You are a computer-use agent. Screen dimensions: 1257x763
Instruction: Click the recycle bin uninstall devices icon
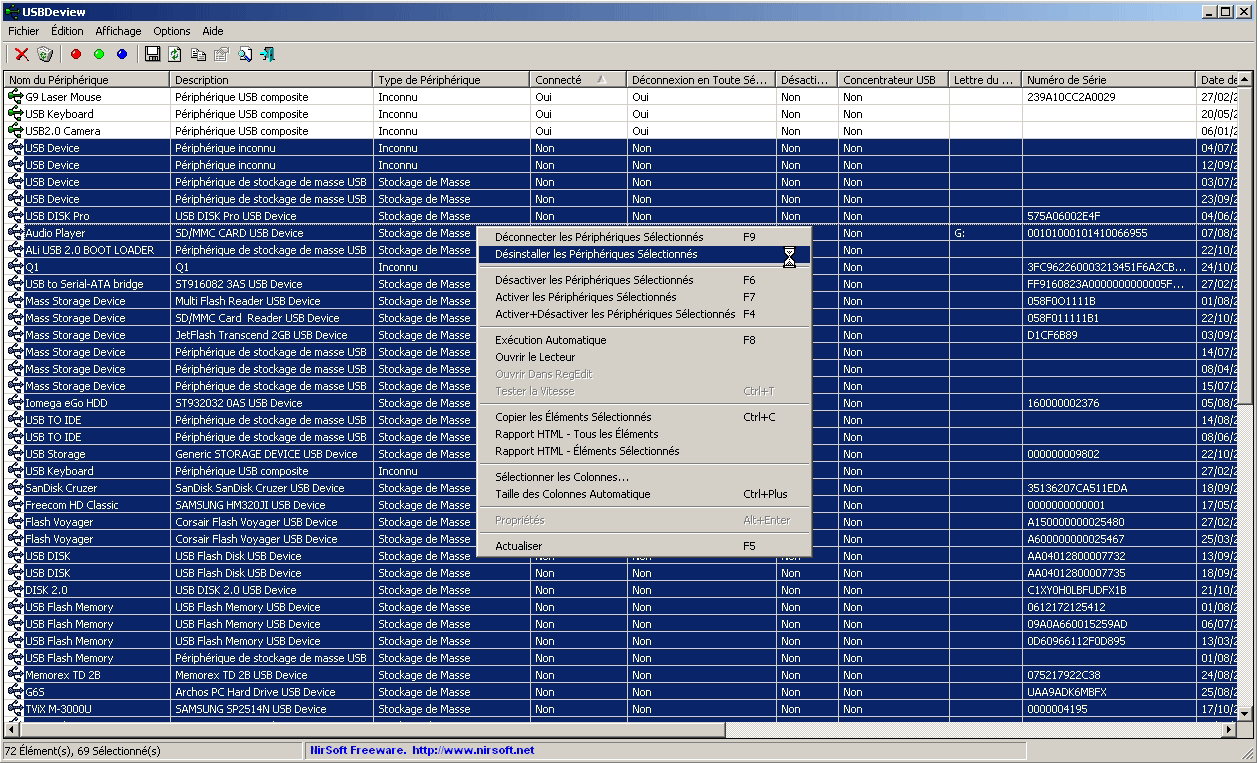pos(45,54)
